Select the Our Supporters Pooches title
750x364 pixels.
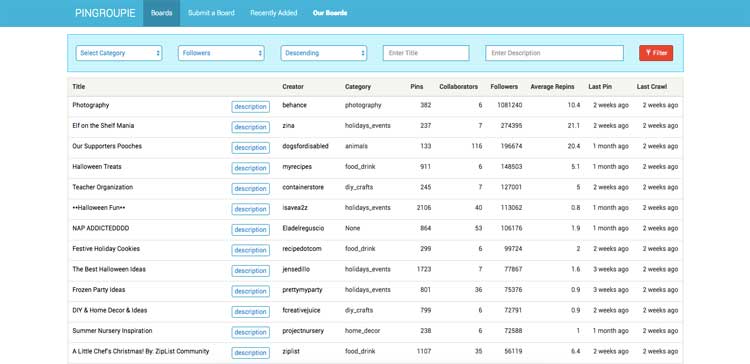point(107,146)
